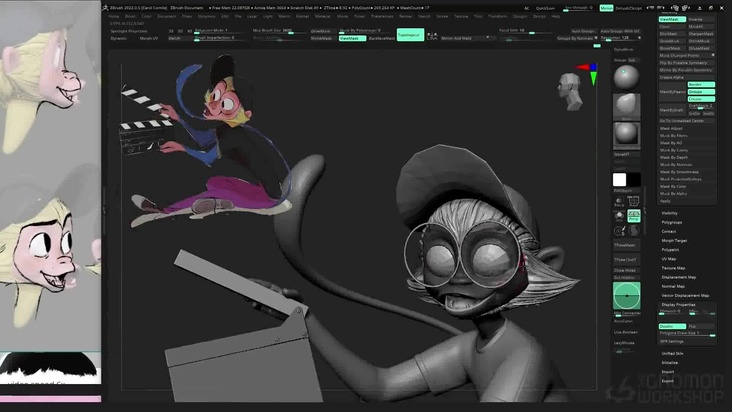This screenshot has width=732, height=412.
Task: Toggle the Groups mask-by-feature option
Action: 701,92
